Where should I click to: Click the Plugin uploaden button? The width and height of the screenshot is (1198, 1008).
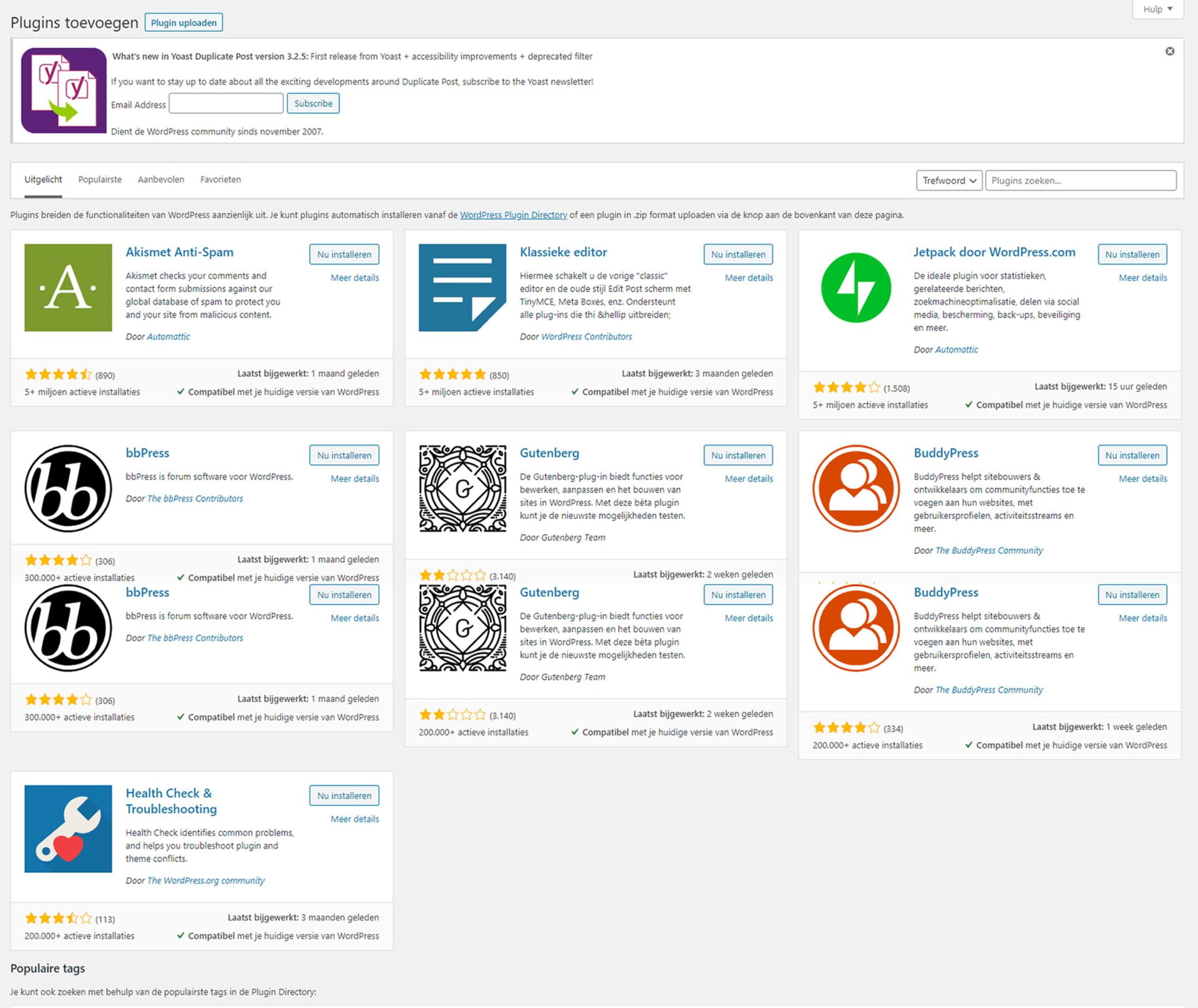click(x=183, y=22)
